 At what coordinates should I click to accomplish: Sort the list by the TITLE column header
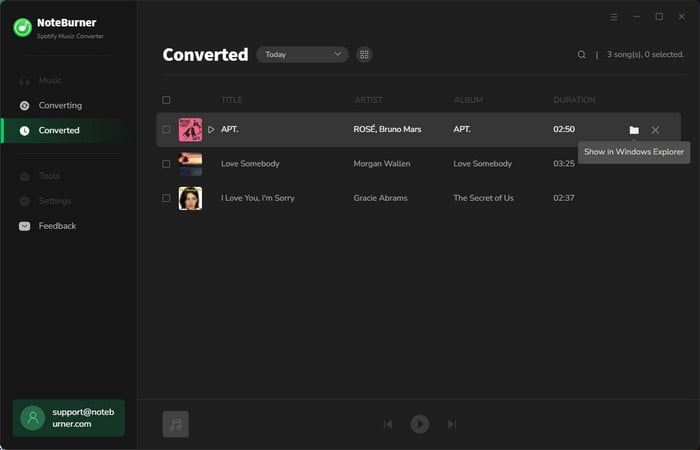pos(232,100)
